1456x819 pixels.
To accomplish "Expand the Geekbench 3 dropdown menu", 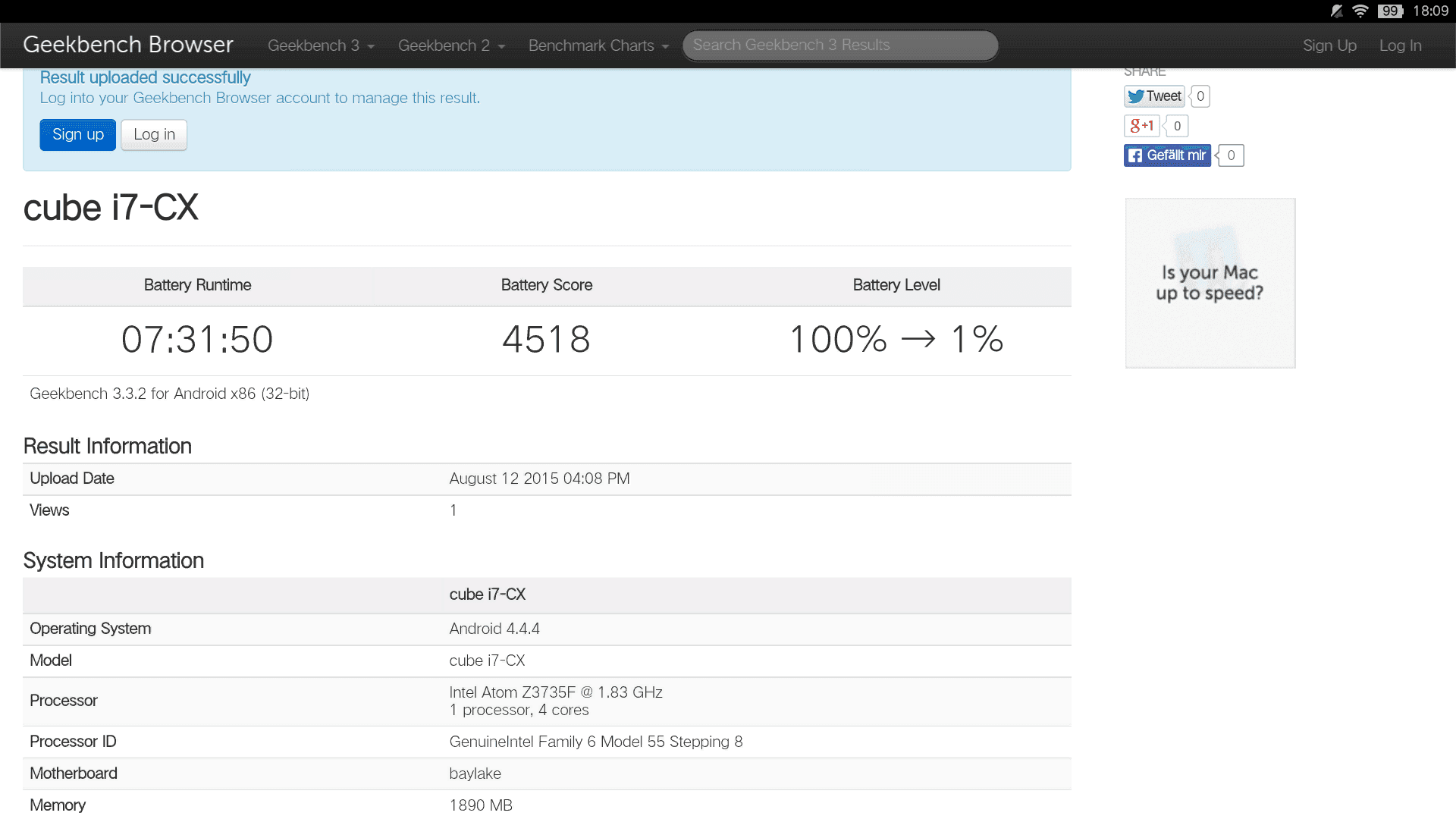I will coord(321,45).
